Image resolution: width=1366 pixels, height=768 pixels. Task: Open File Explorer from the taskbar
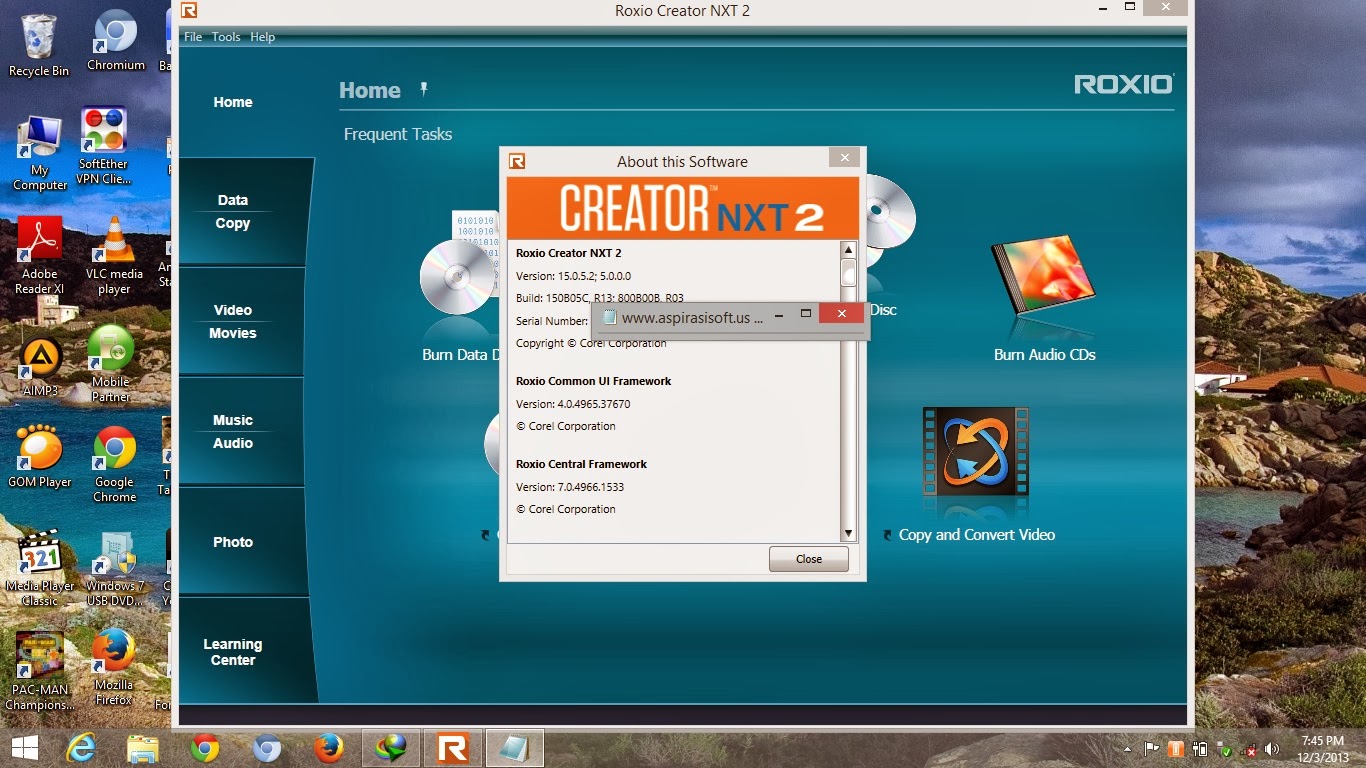pos(143,747)
